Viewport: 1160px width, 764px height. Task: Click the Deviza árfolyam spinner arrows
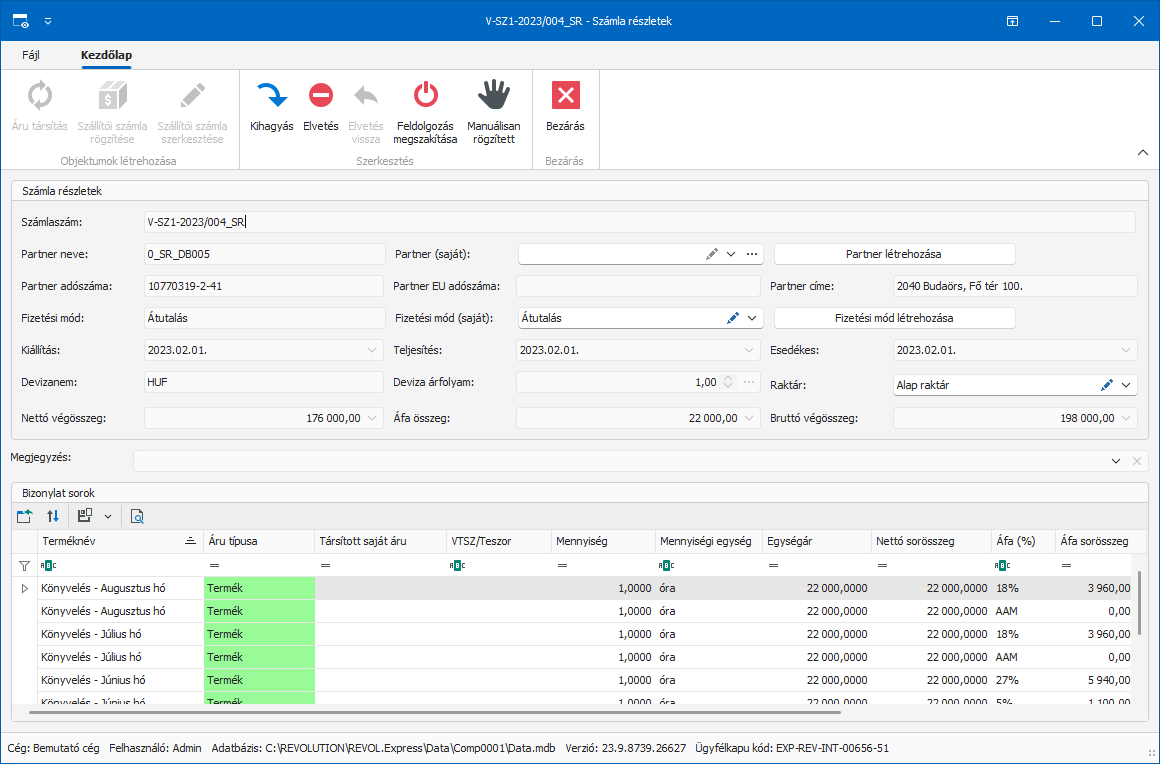tap(728, 382)
